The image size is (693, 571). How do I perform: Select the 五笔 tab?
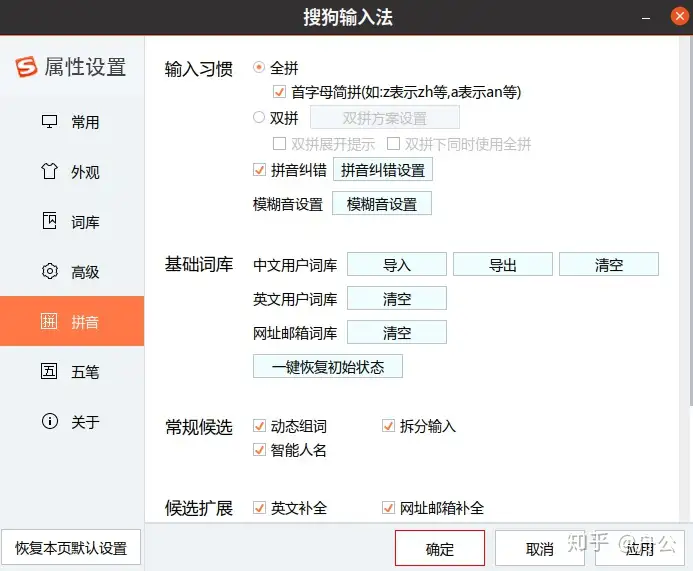point(72,371)
